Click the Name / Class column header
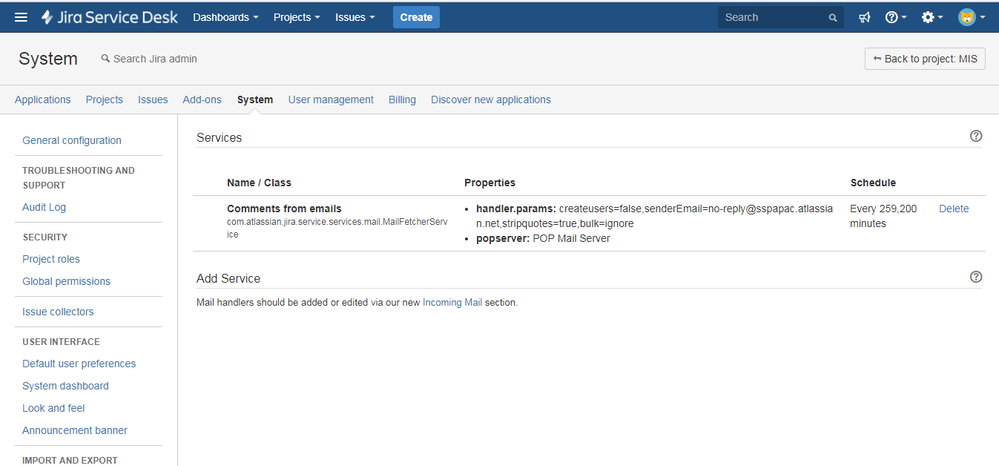The image size is (999, 466). [259, 182]
